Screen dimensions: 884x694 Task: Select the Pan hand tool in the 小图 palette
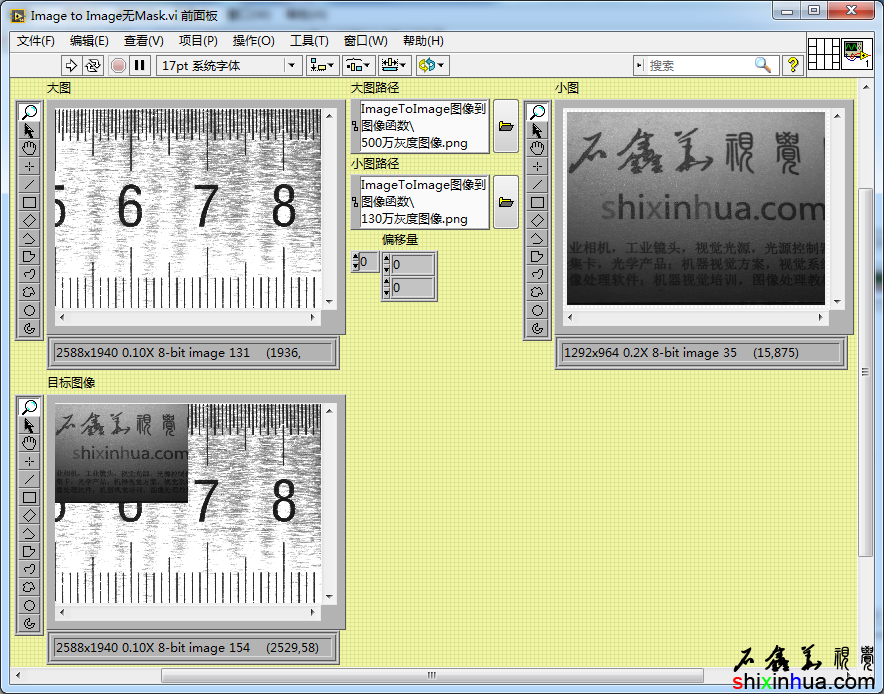tap(538, 148)
